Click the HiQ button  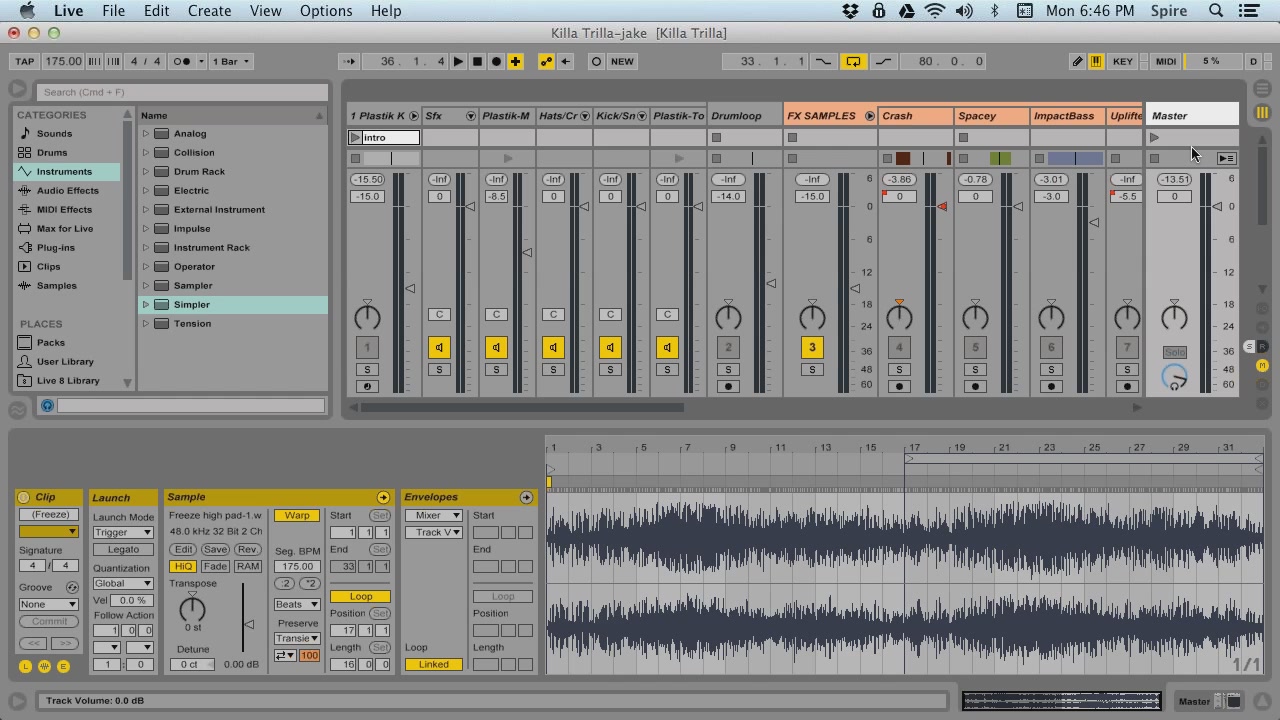183,566
